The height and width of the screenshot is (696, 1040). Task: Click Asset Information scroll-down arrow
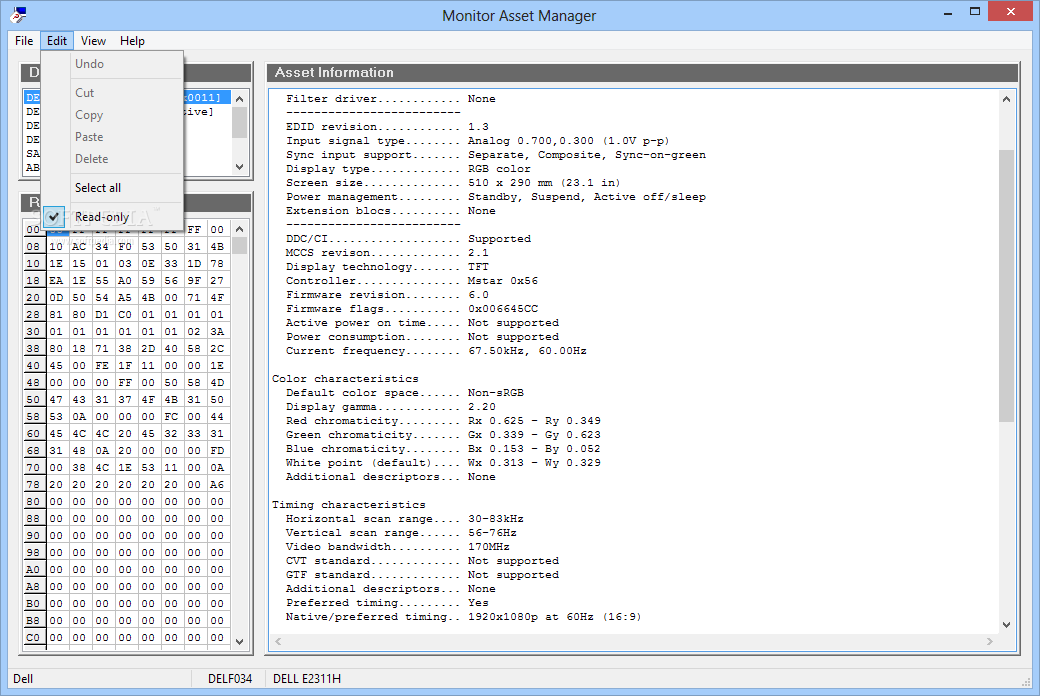click(x=1006, y=624)
